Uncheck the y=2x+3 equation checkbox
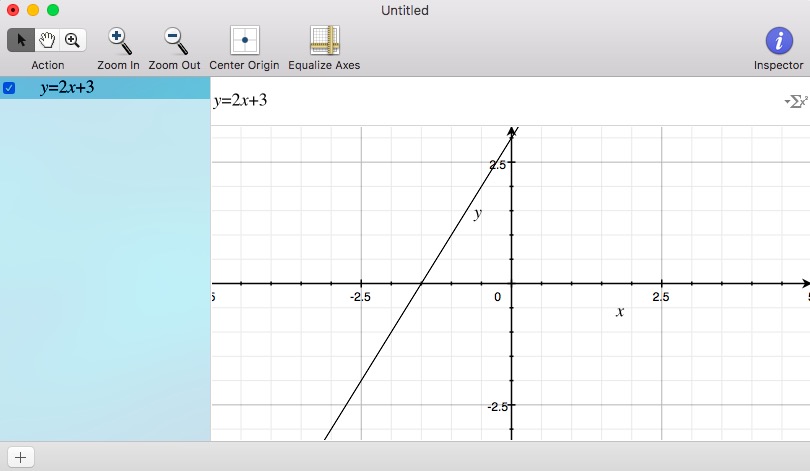Screen dimensions: 810x471 tap(10, 88)
